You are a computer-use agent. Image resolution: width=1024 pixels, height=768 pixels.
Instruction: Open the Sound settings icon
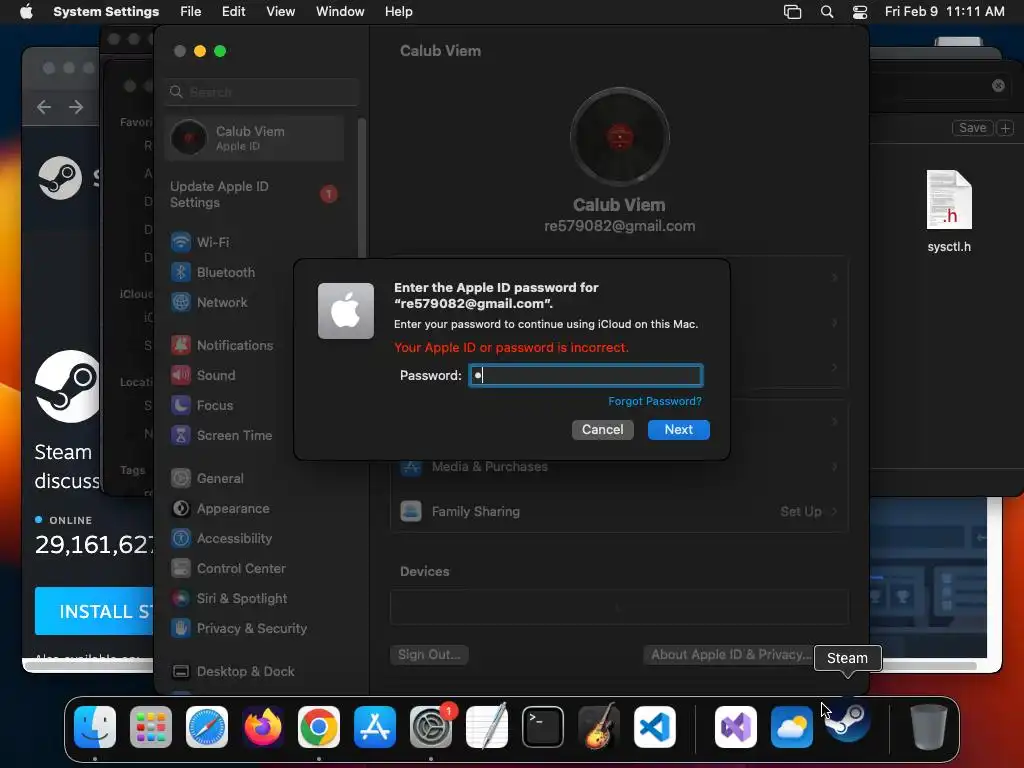point(181,376)
